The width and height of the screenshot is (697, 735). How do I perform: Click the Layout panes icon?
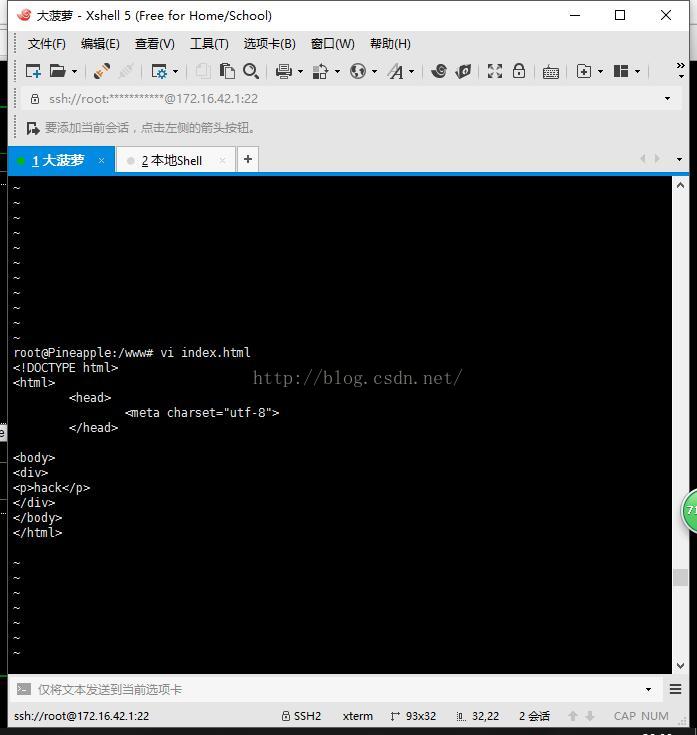[621, 71]
